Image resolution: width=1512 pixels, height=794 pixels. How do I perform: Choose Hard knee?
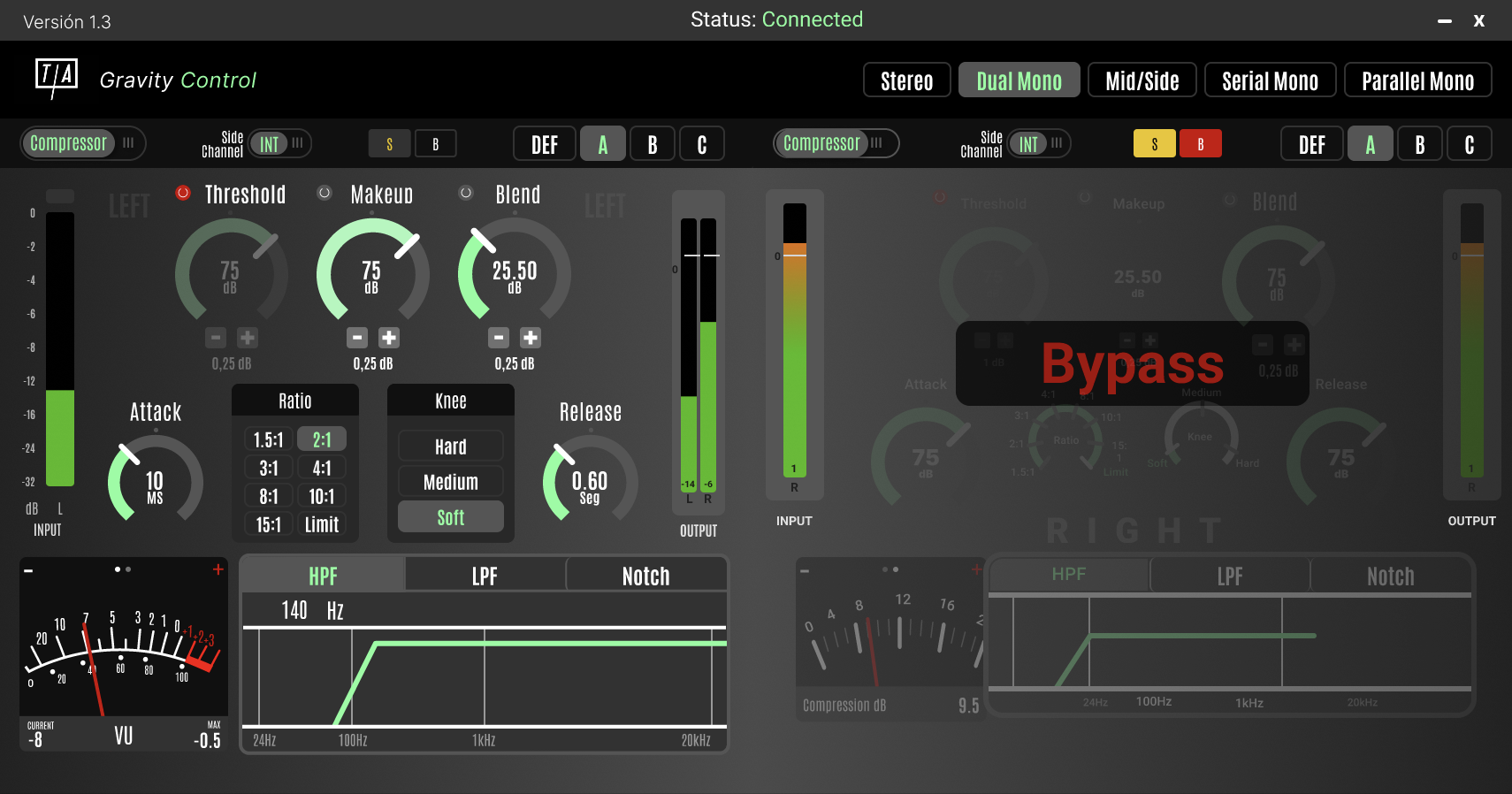(x=451, y=447)
